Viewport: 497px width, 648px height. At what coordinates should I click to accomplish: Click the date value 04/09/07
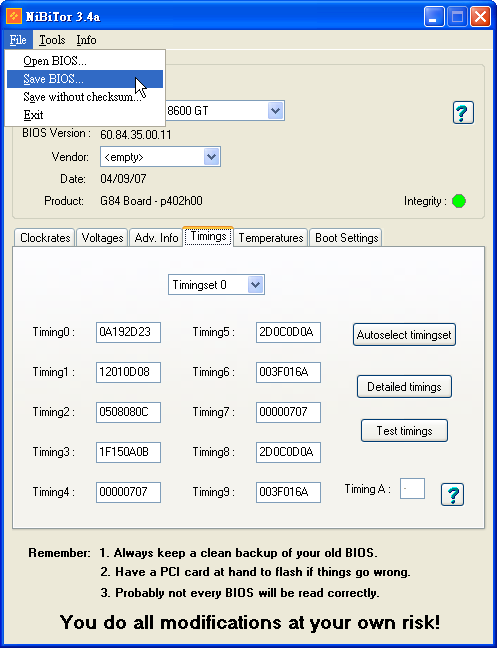coord(123,179)
